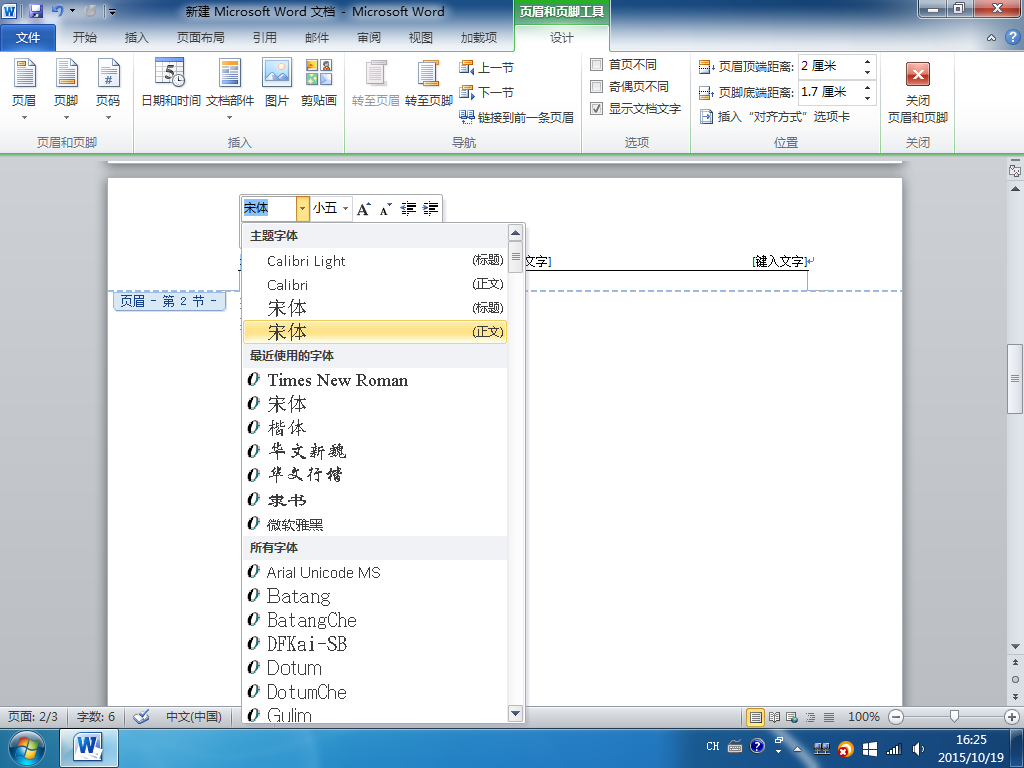Click 页眉顶端距离 value field
Screen dimensions: 1024x768
coord(829,66)
